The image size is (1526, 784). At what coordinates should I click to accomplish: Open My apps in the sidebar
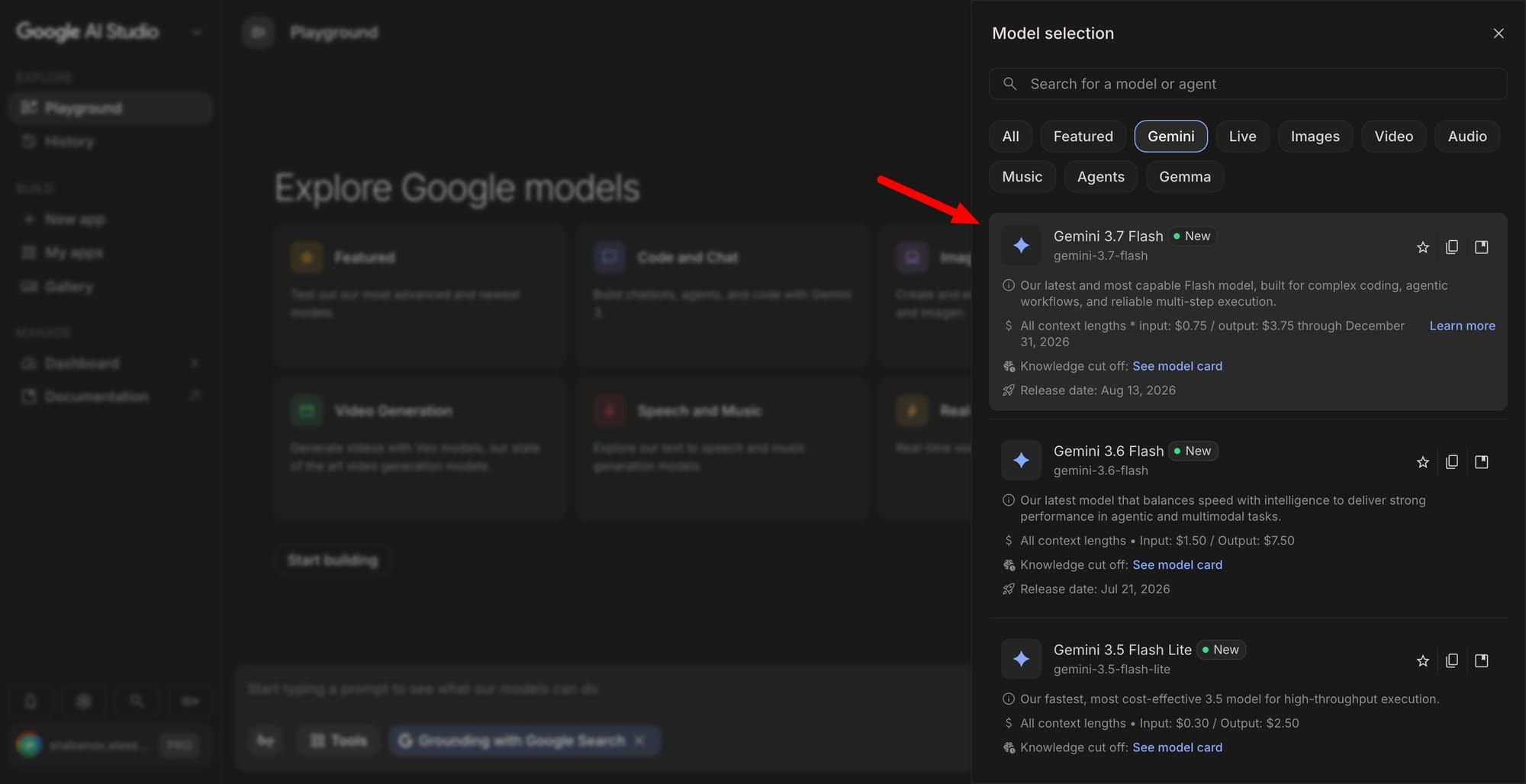[111, 252]
